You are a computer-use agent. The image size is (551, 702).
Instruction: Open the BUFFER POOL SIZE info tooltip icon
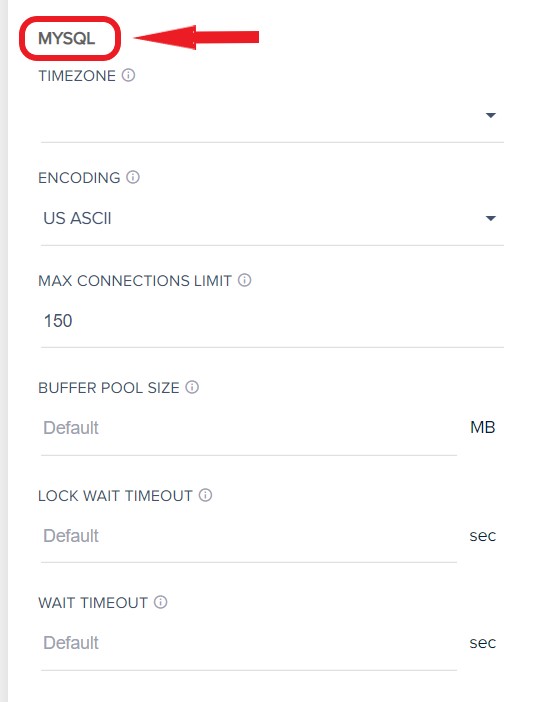click(x=192, y=387)
